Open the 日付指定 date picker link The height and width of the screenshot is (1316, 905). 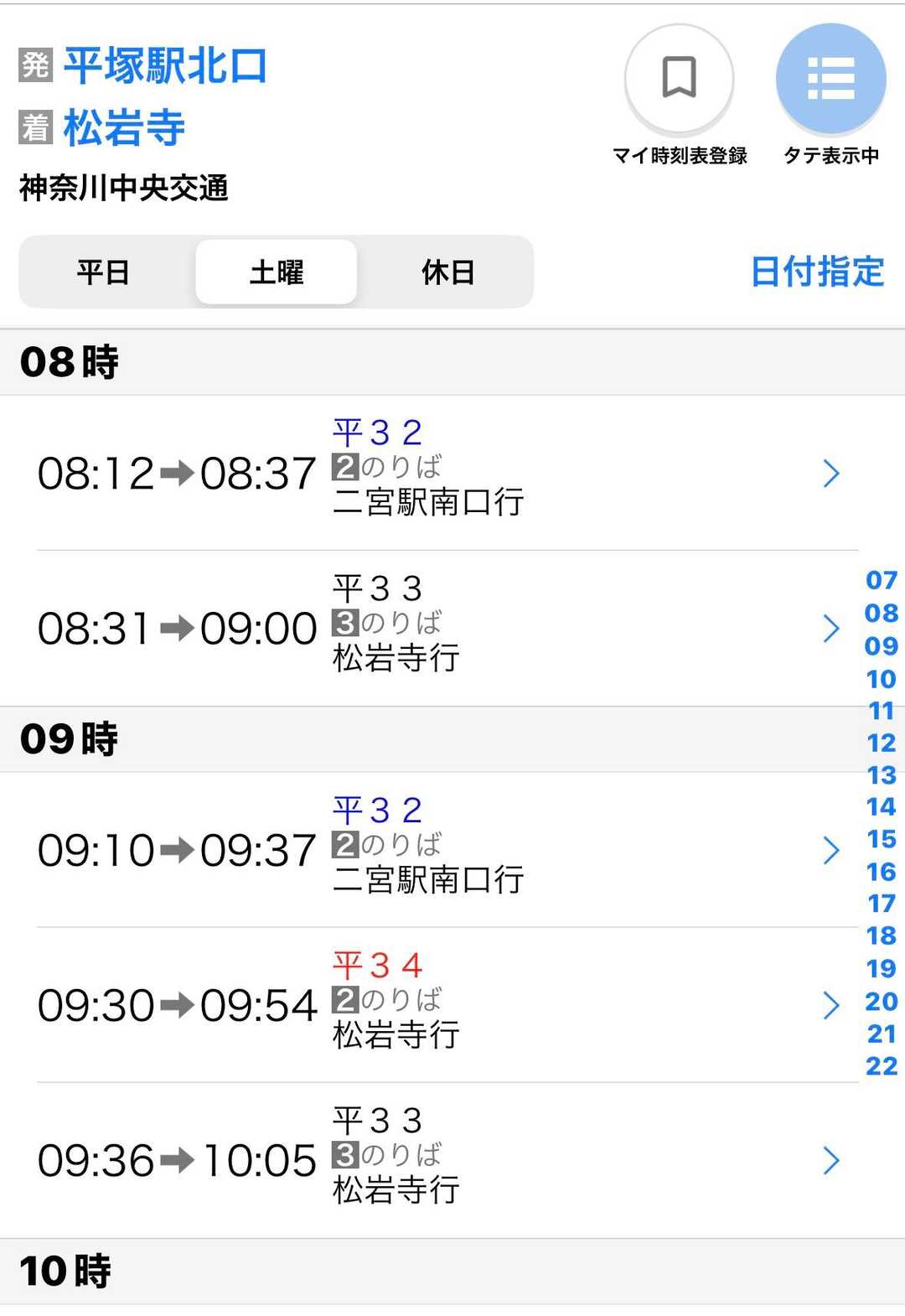pos(817,272)
